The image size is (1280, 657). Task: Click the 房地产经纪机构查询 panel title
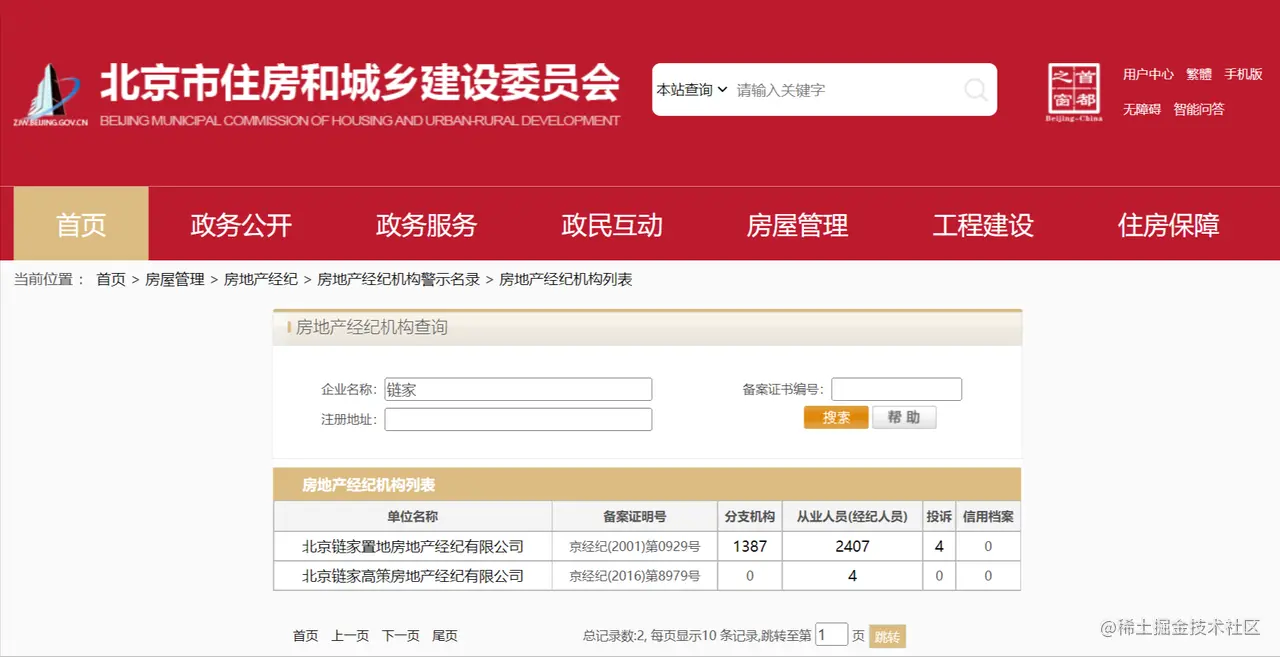(x=372, y=327)
